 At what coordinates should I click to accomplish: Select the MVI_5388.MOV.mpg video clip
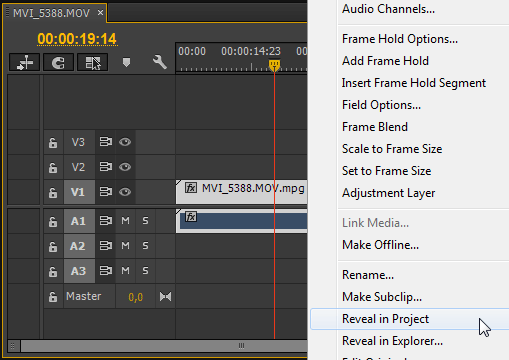[241, 192]
